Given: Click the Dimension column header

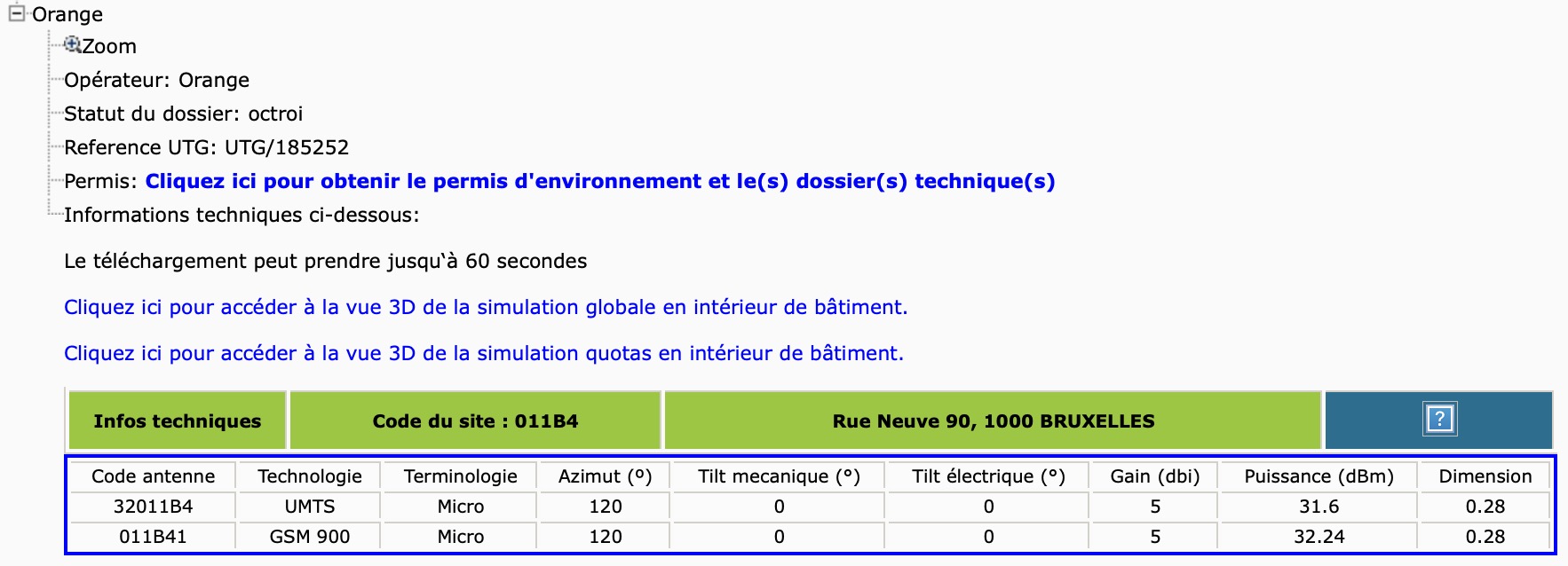Looking at the screenshot, I should 1485,476.
